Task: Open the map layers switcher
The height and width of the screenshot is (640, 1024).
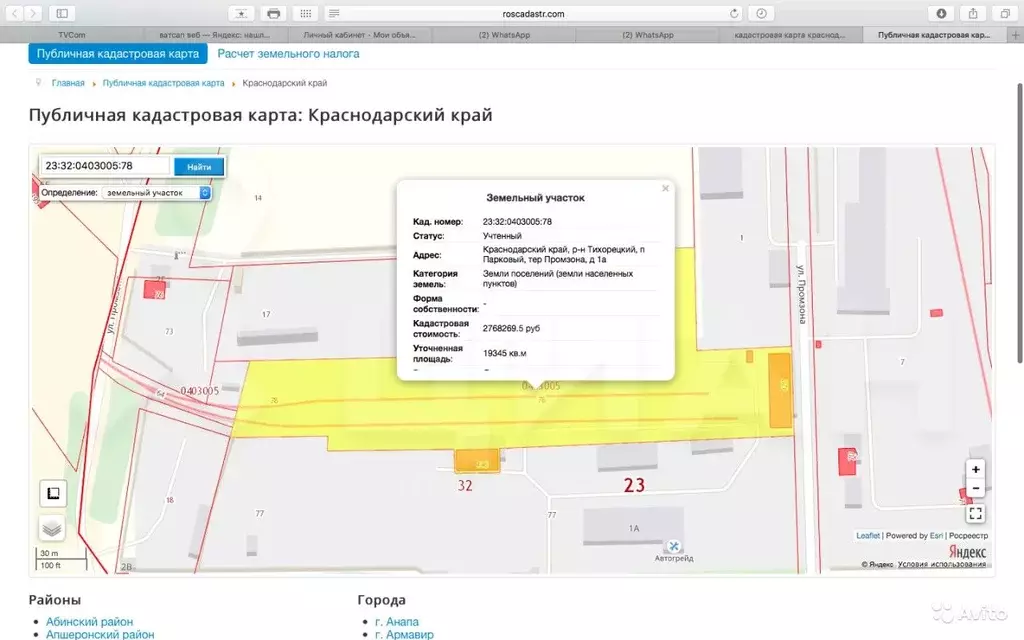Action: 52,528
